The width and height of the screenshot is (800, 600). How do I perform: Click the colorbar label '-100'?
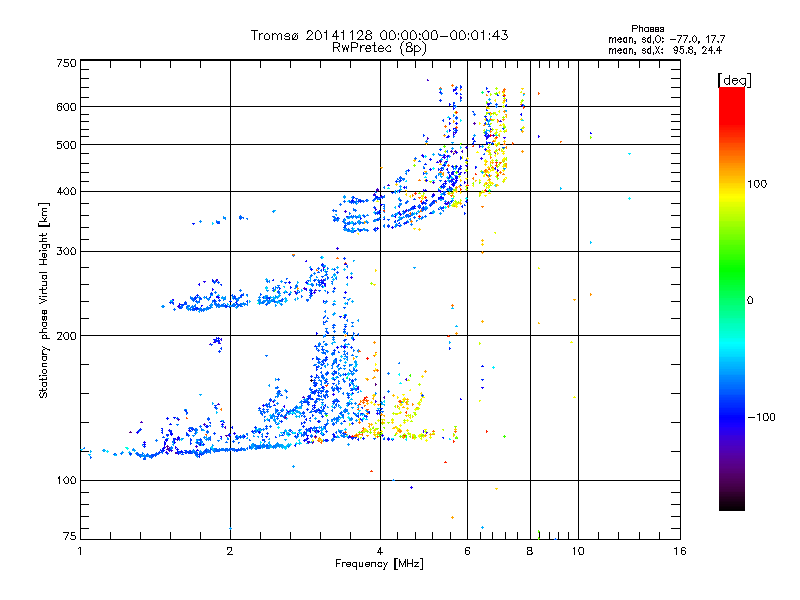pos(761,417)
